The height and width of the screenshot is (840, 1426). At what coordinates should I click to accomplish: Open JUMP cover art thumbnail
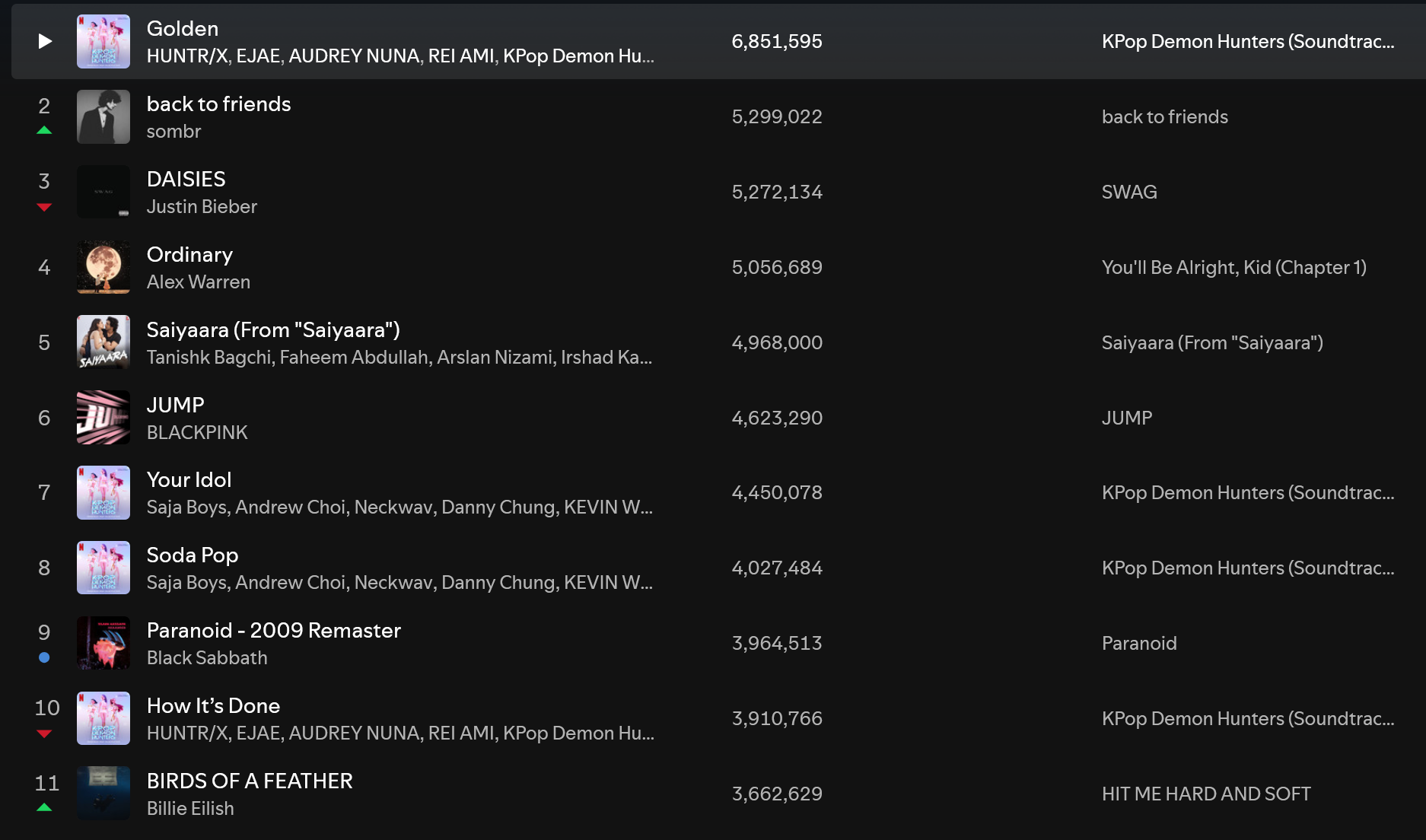(x=103, y=418)
